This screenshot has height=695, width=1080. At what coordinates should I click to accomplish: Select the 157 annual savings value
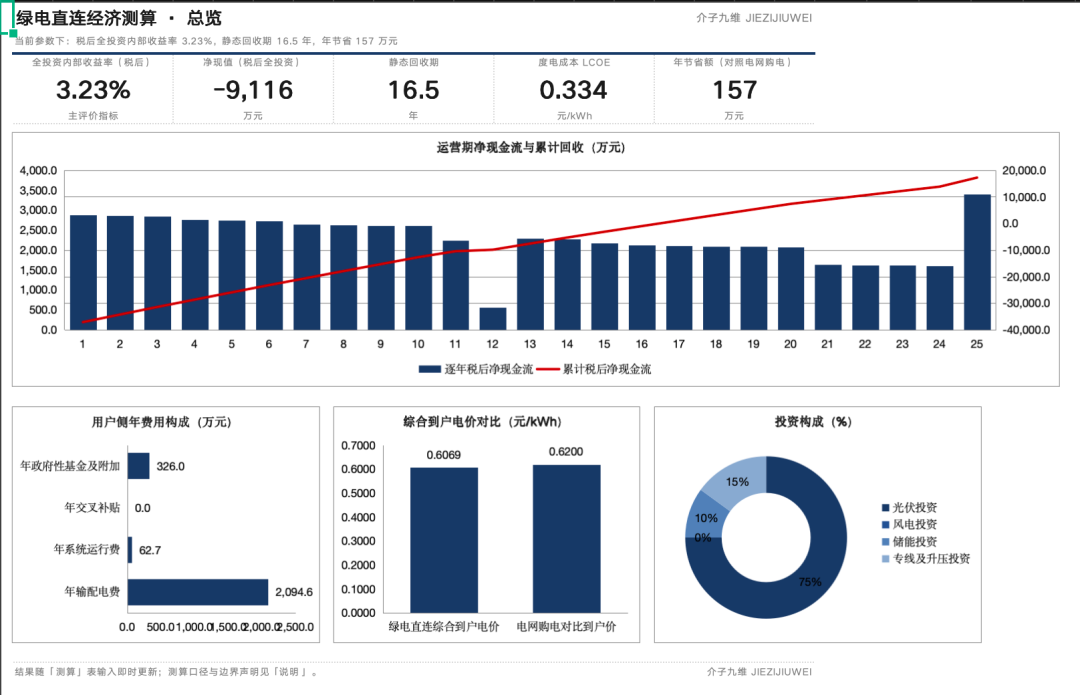click(x=734, y=90)
